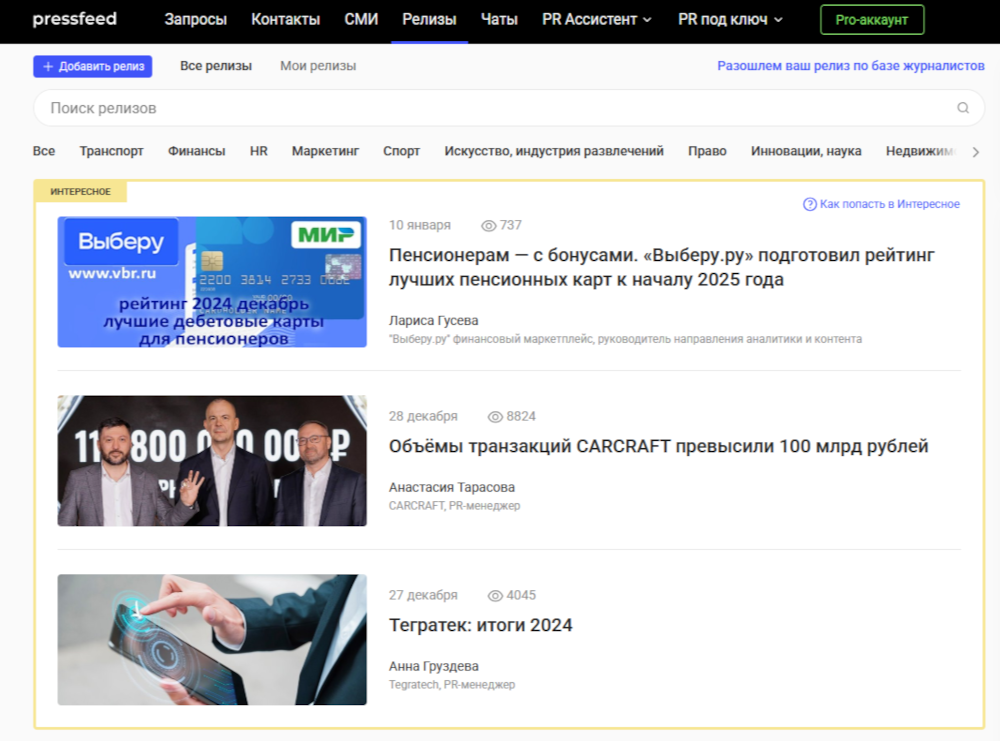Click the question mark icon near Интересное link
The image size is (1000, 741).
809,204
